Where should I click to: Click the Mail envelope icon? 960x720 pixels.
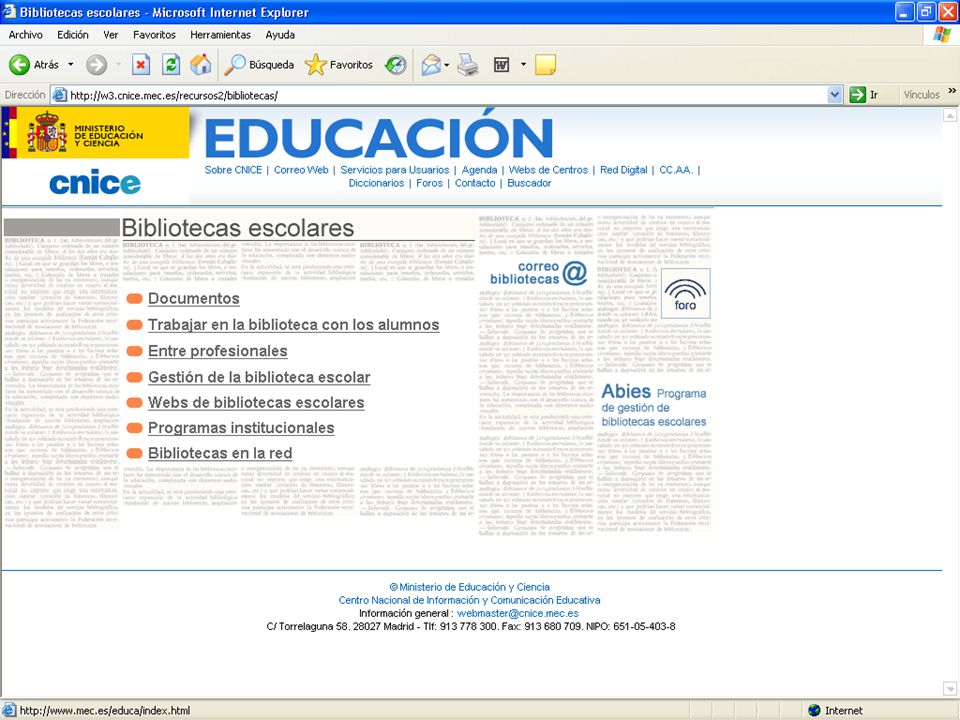point(432,64)
